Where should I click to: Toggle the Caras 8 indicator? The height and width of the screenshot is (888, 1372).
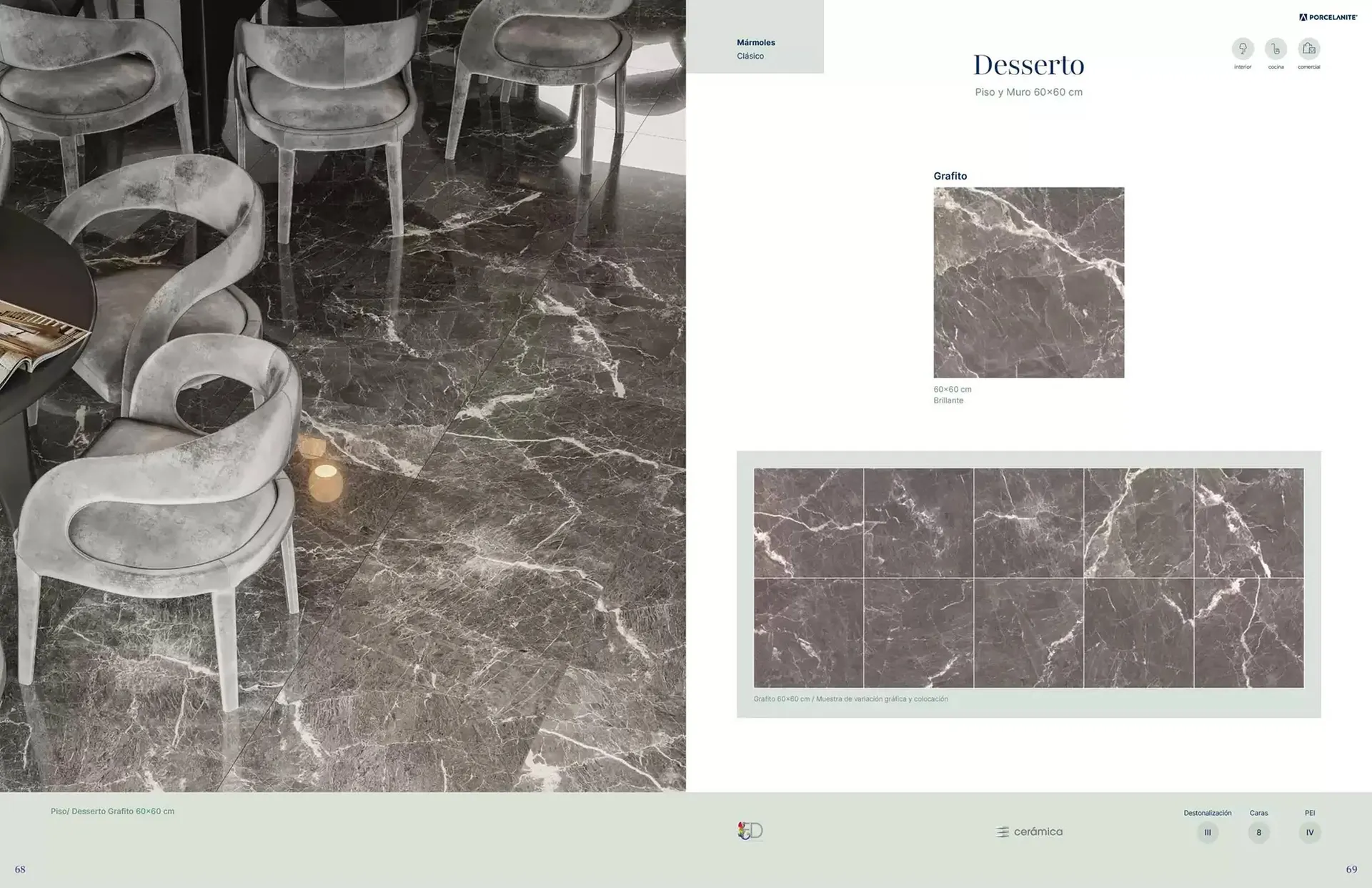coord(1258,832)
